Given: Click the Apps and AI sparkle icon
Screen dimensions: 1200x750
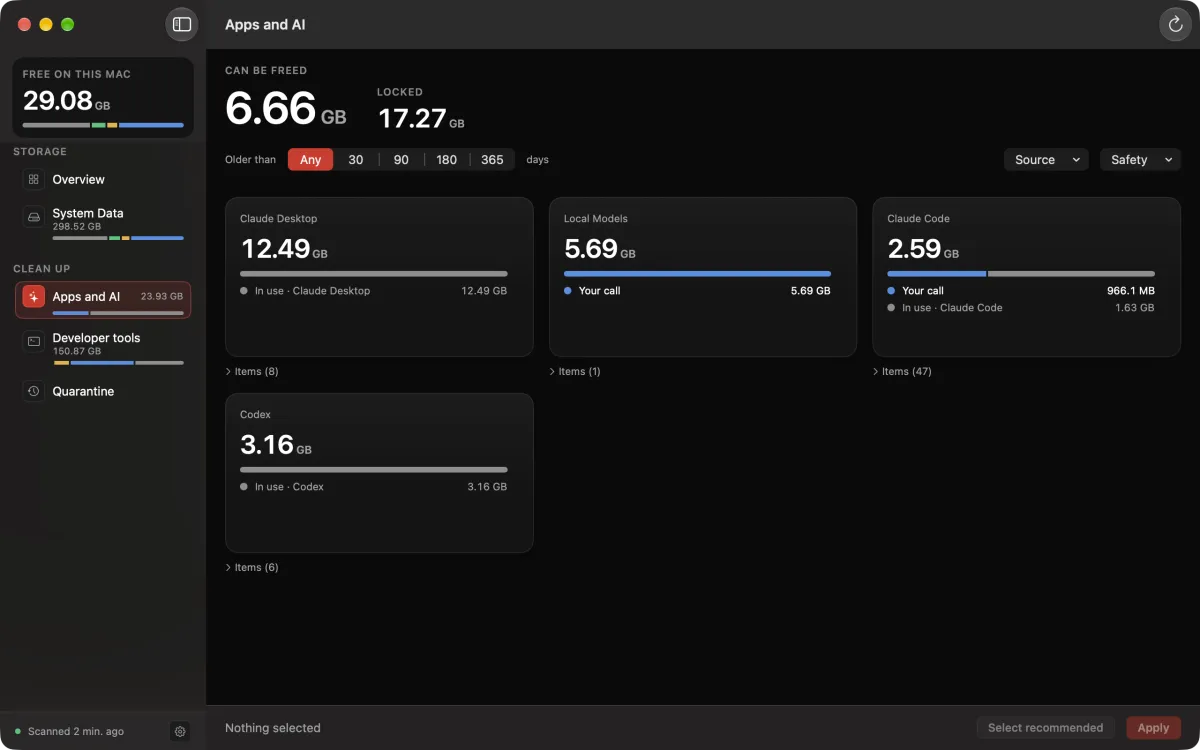Looking at the screenshot, I should point(34,297).
